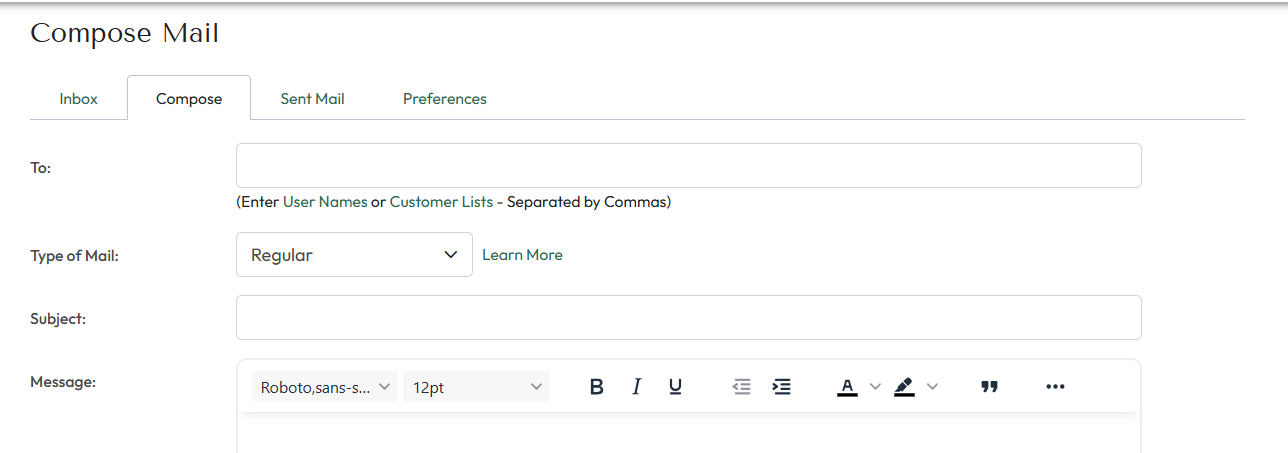Screen dimensions: 1288x453
Task: Expand highlight color picker arrow
Action: pyautogui.click(x=933, y=387)
